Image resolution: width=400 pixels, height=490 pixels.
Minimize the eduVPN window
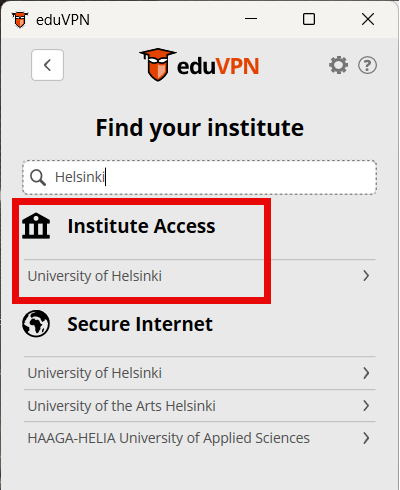click(x=251, y=19)
